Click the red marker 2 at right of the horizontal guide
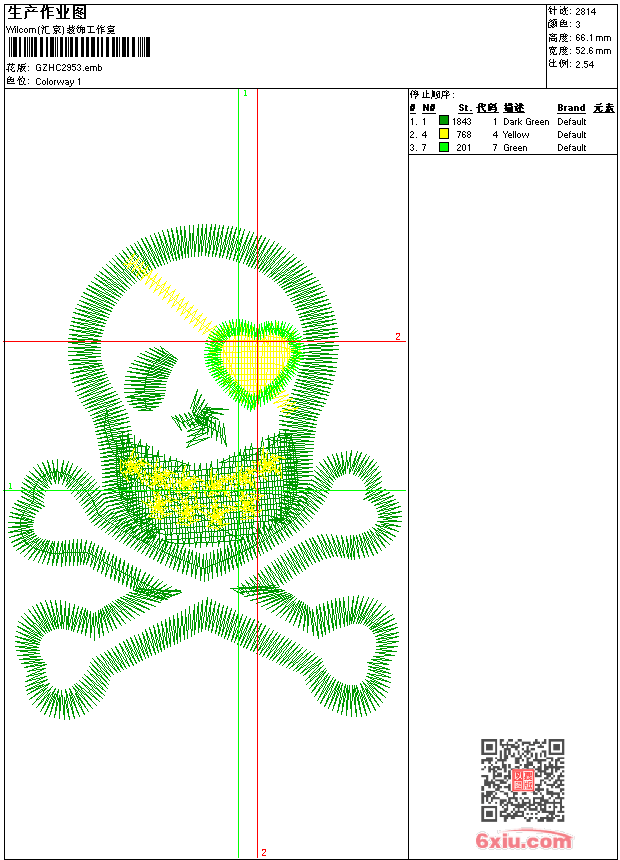The width and height of the screenshot is (620, 860). 397,337
